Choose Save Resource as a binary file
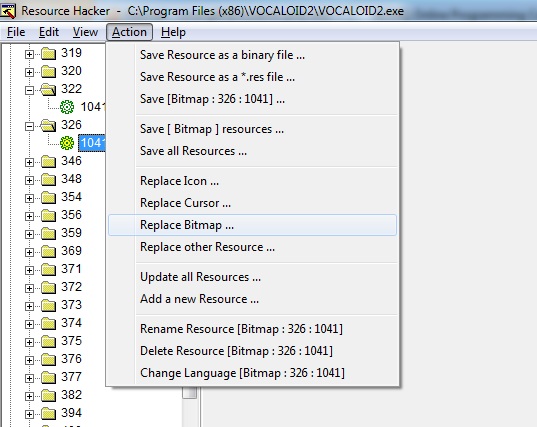Image resolution: width=537 pixels, height=427 pixels. (252, 55)
